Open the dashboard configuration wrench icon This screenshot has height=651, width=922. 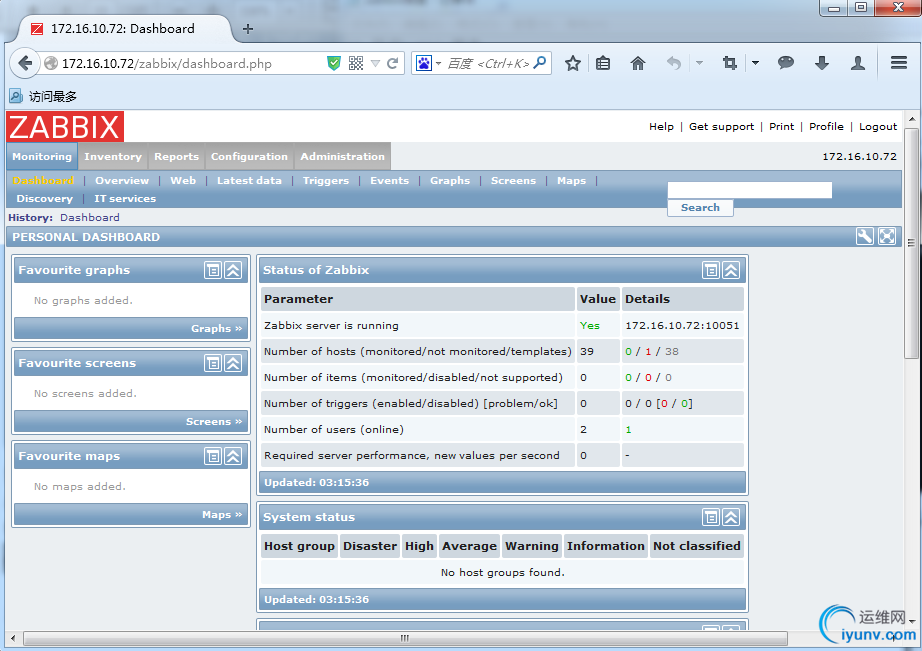click(864, 236)
